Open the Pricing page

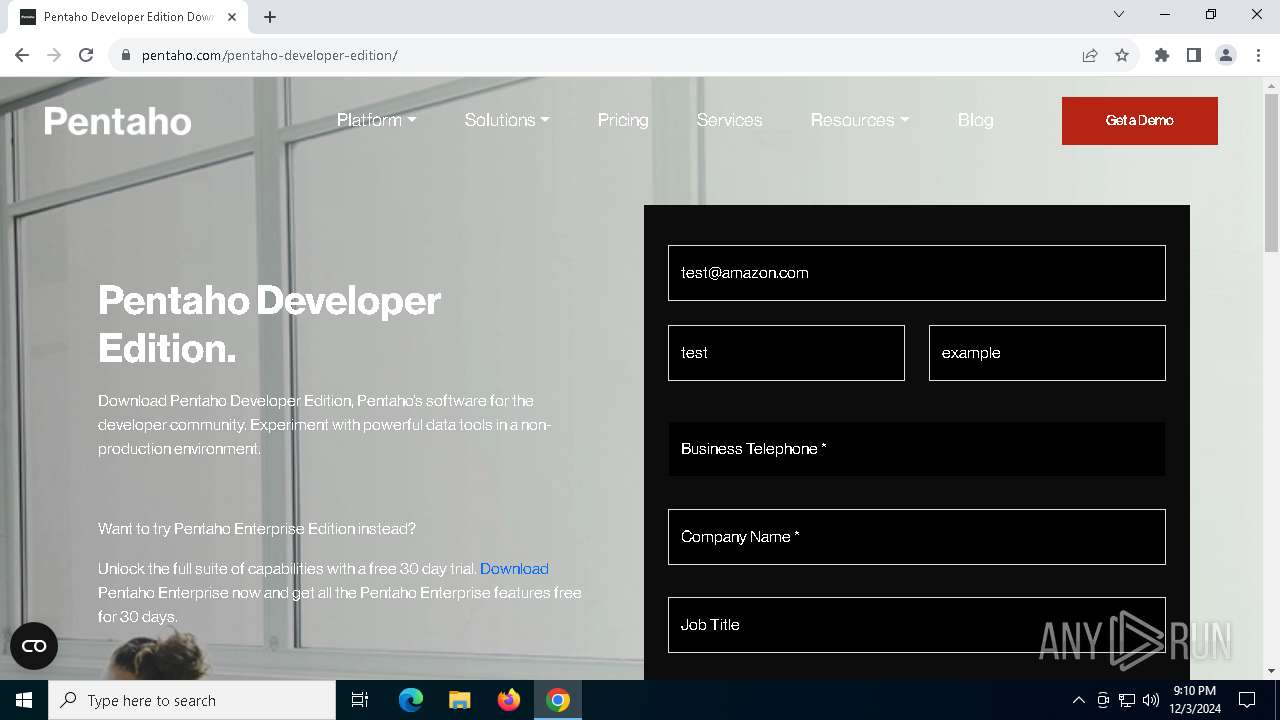click(x=623, y=120)
